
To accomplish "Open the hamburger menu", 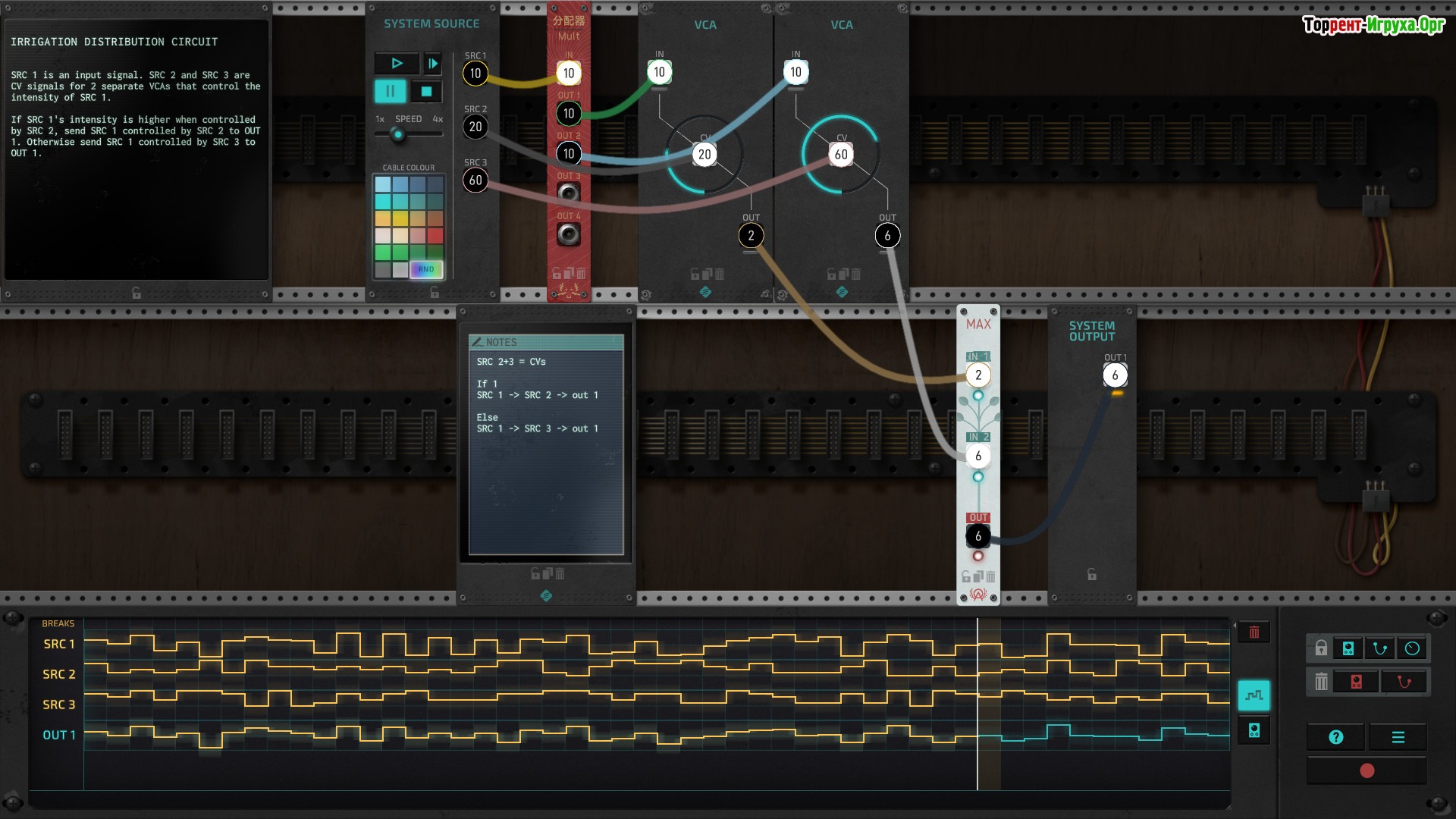I will click(1398, 737).
